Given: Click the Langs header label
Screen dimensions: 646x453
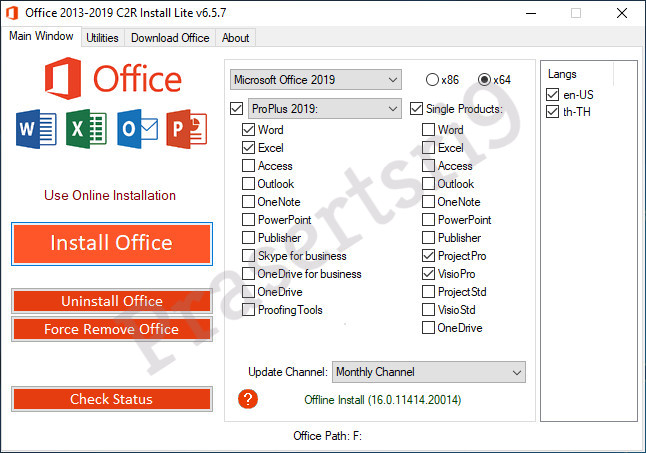Looking at the screenshot, I should [x=562, y=74].
